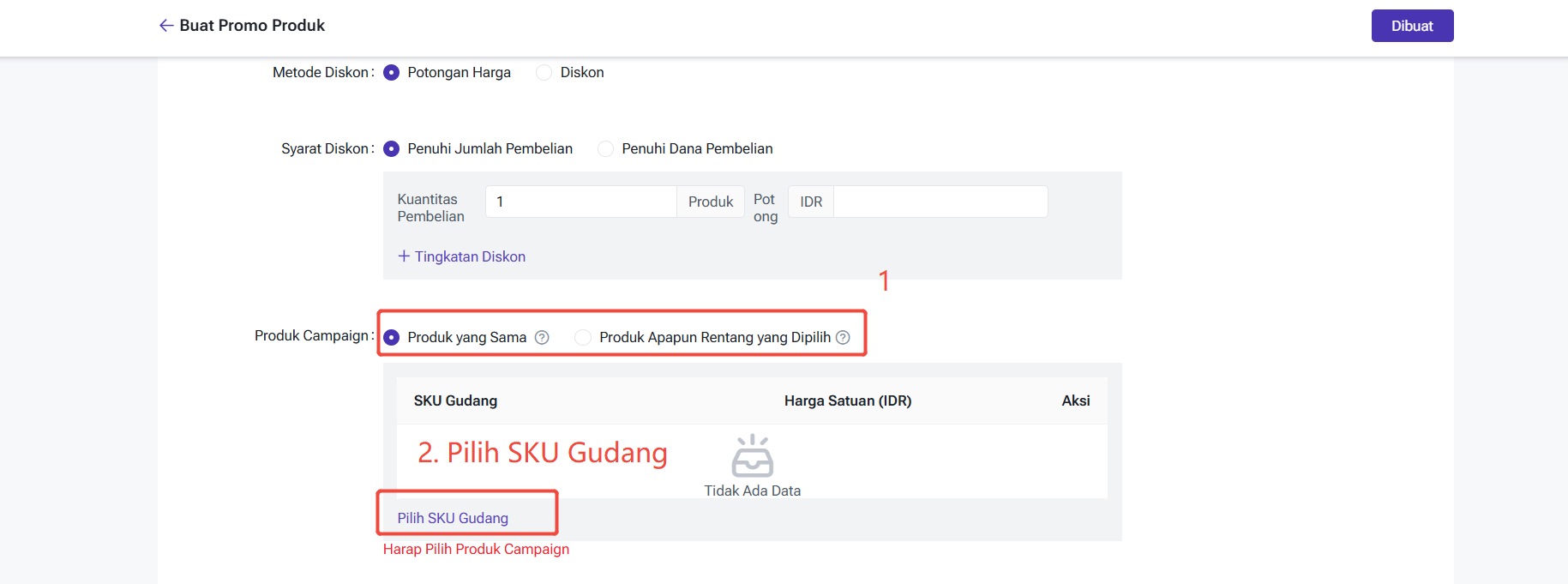The image size is (1568, 584).
Task: Open the Pilih SKU Gudang link
Action: [x=453, y=518]
